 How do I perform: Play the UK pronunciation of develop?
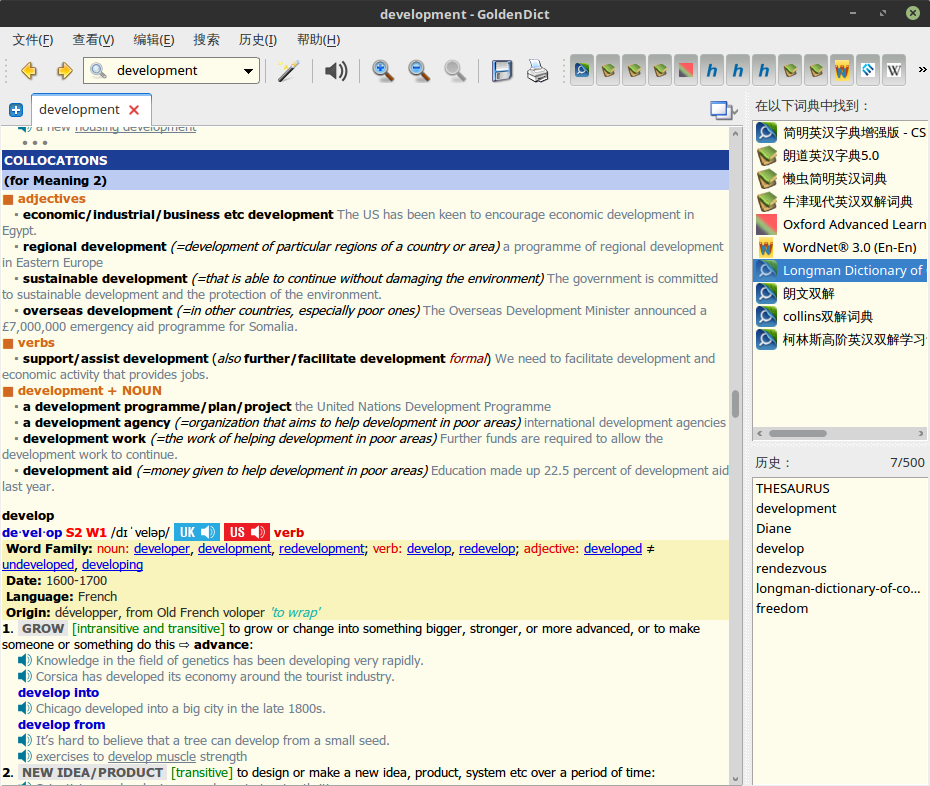tap(197, 532)
